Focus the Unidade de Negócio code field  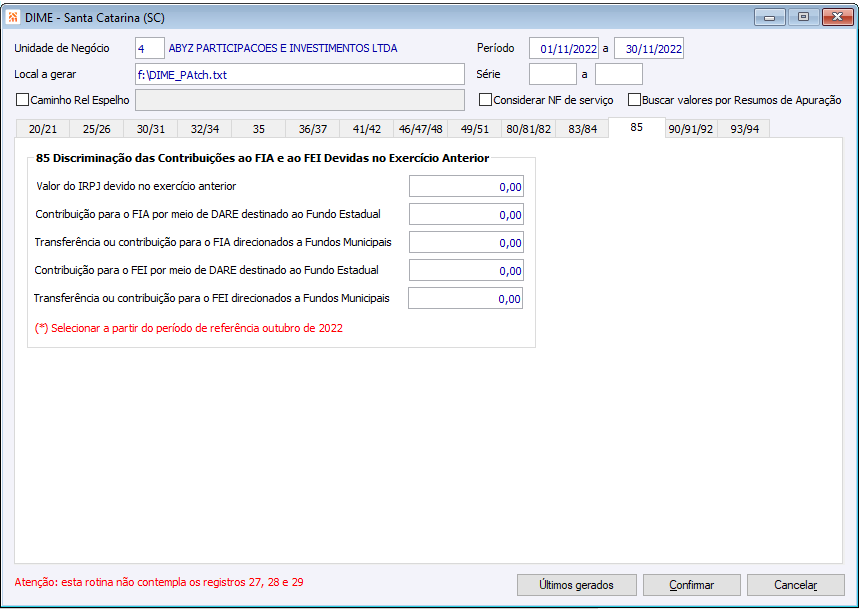(x=150, y=48)
